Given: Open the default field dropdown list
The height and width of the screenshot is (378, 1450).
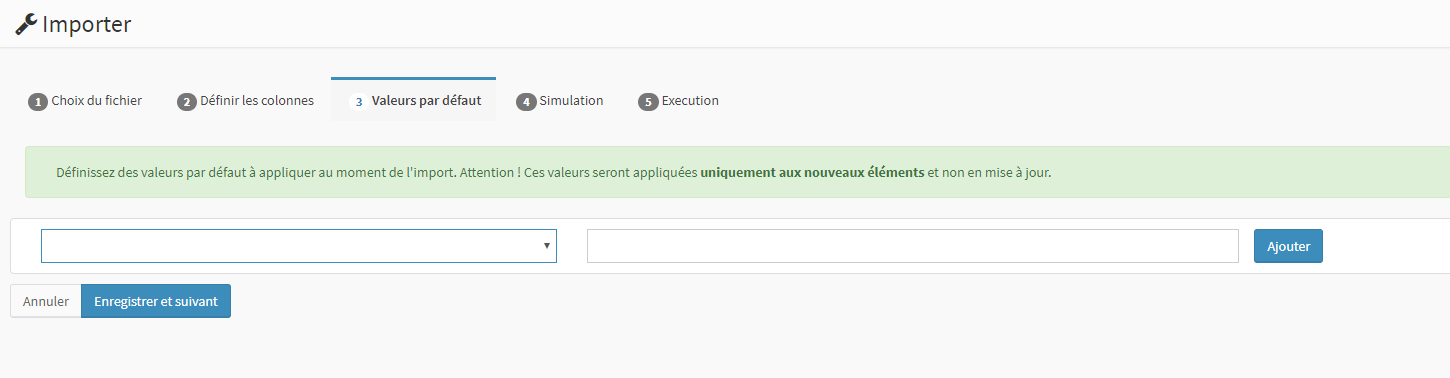Looking at the screenshot, I should pos(299,246).
